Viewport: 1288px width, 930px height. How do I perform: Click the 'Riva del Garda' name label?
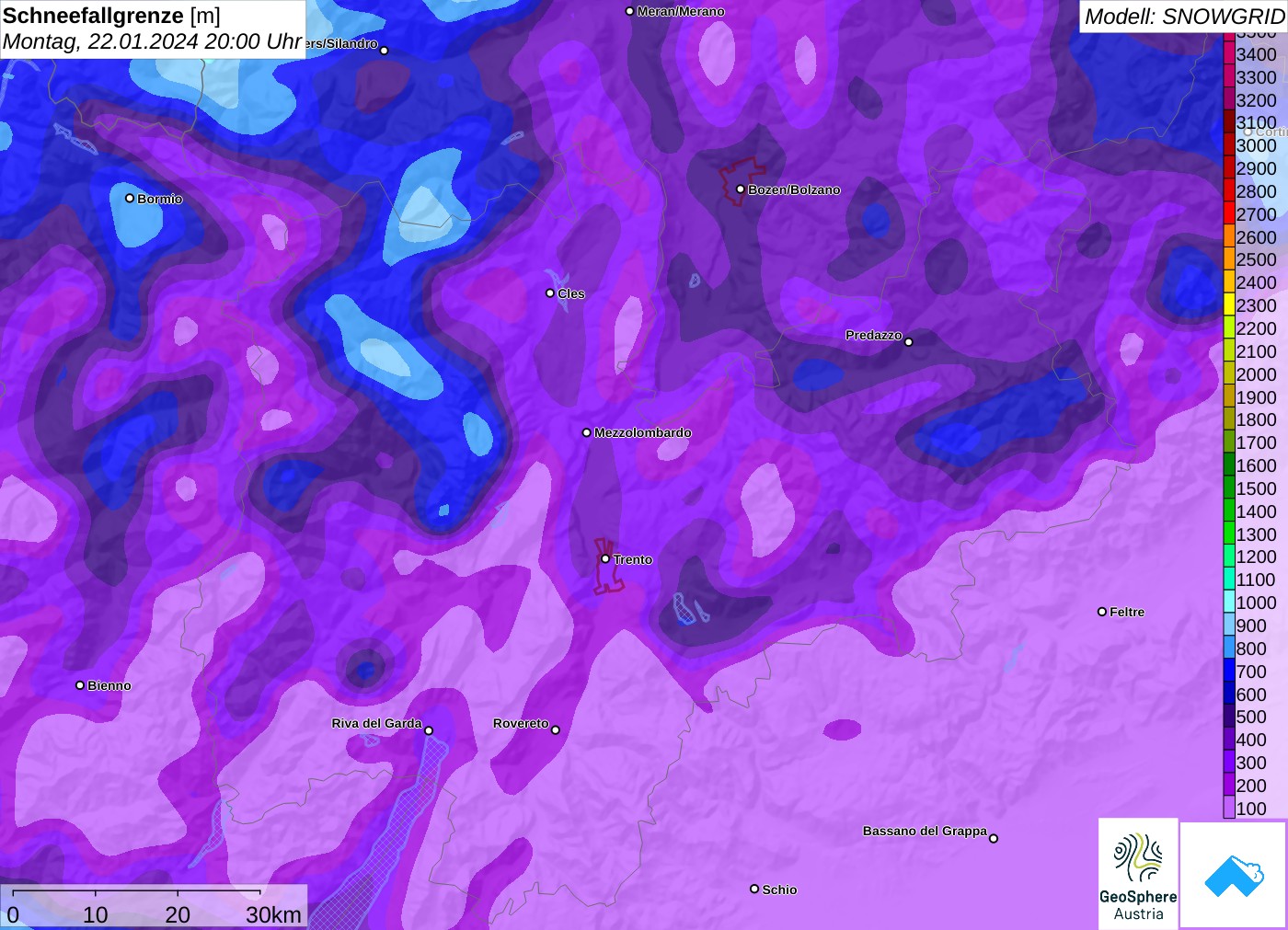click(x=376, y=723)
